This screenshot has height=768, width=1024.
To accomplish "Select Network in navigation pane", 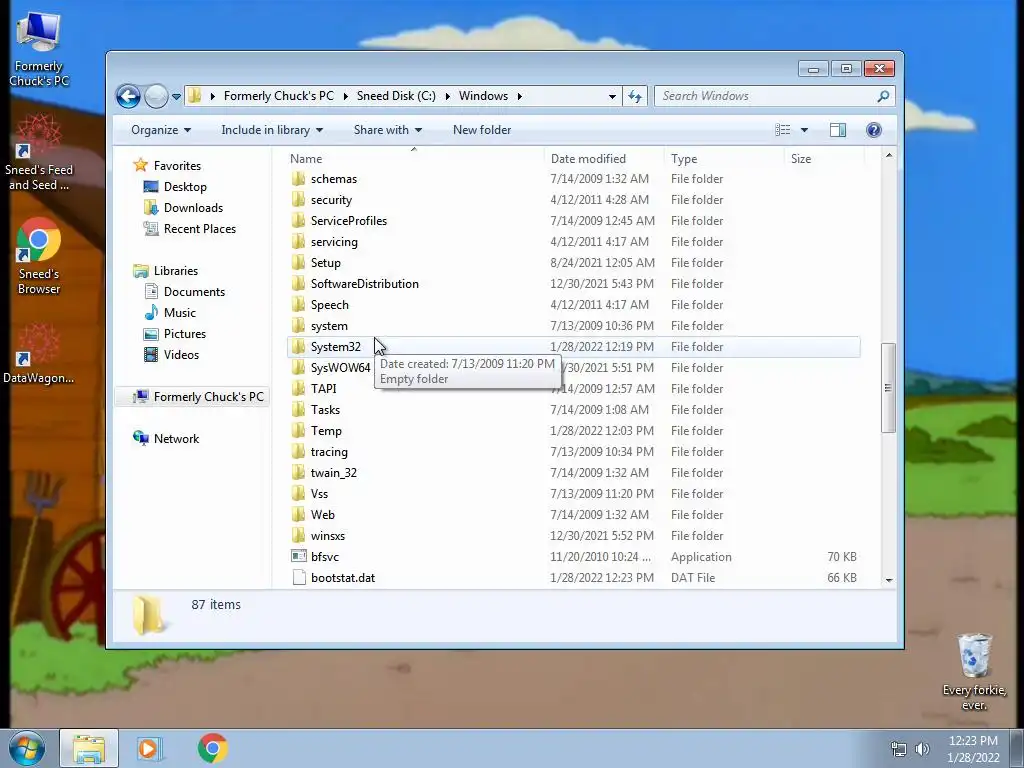I will pyautogui.click(x=166, y=438).
